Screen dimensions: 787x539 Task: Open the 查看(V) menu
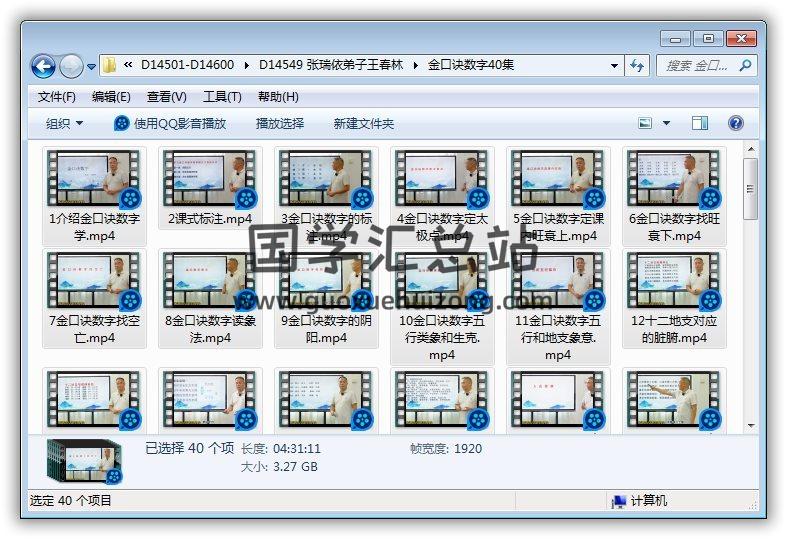[x=167, y=97]
